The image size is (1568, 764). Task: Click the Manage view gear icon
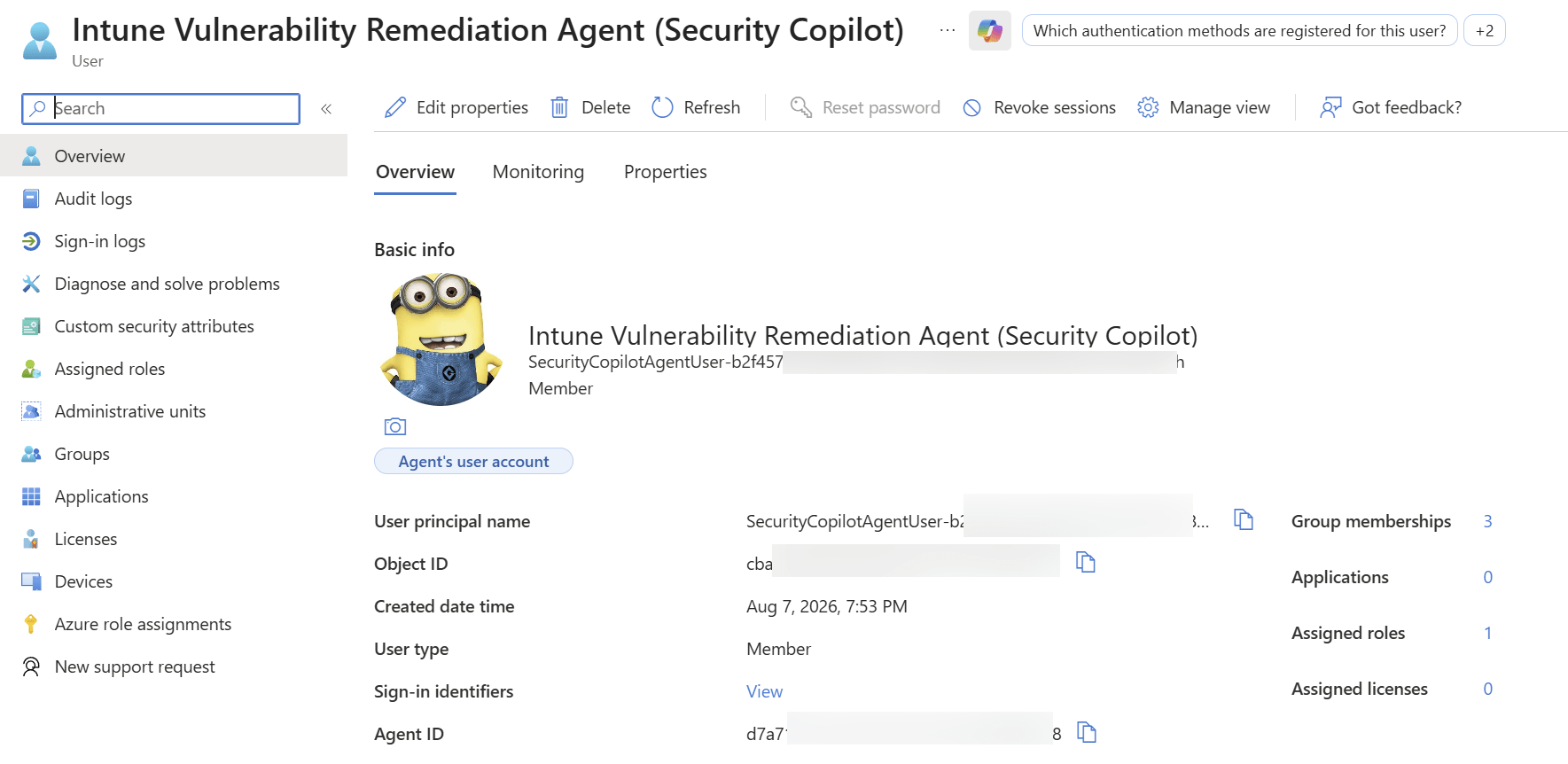click(1148, 107)
